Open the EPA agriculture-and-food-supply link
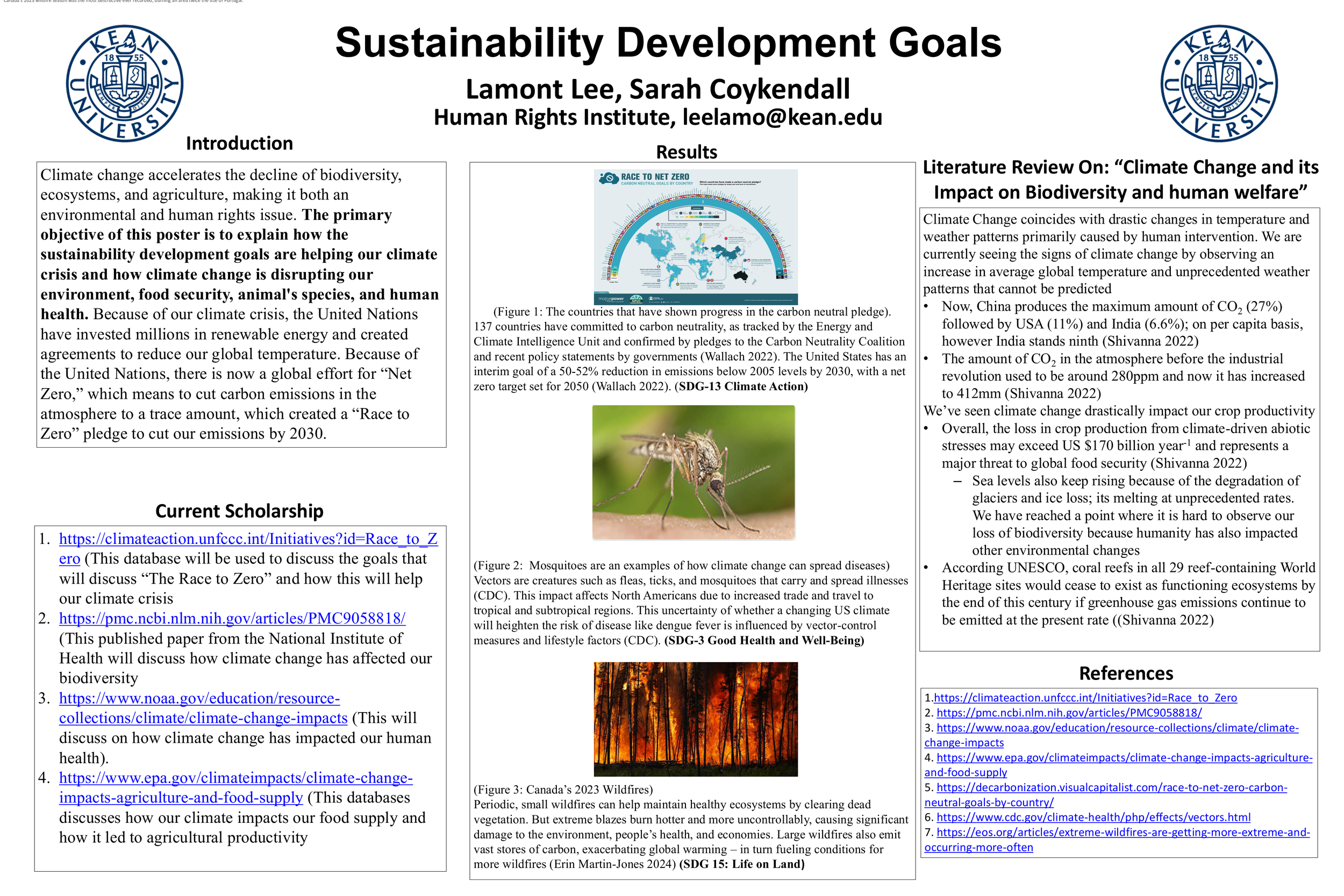 [235, 778]
